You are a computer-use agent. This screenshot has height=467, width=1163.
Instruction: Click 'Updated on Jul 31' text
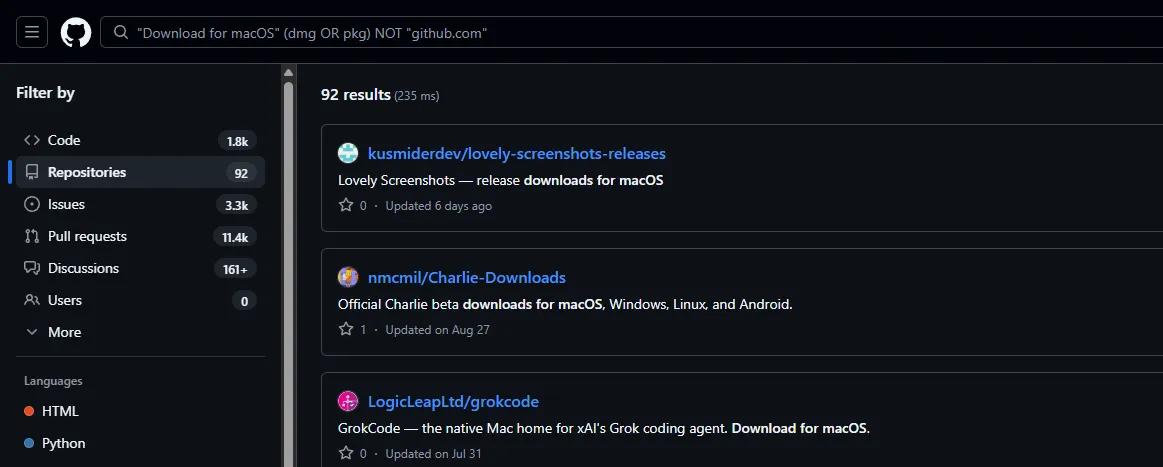433,454
